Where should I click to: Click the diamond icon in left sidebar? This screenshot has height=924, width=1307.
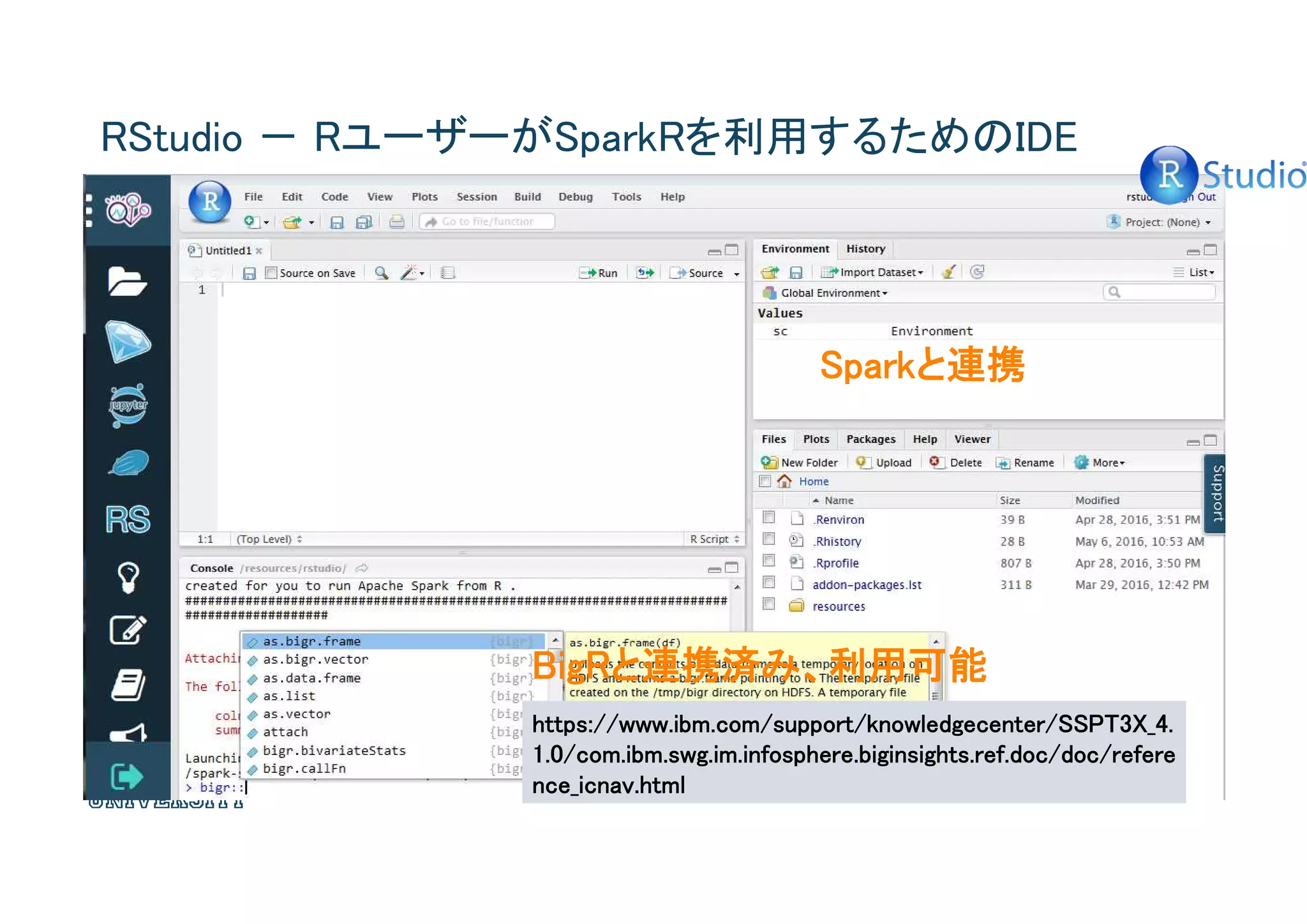click(x=128, y=341)
